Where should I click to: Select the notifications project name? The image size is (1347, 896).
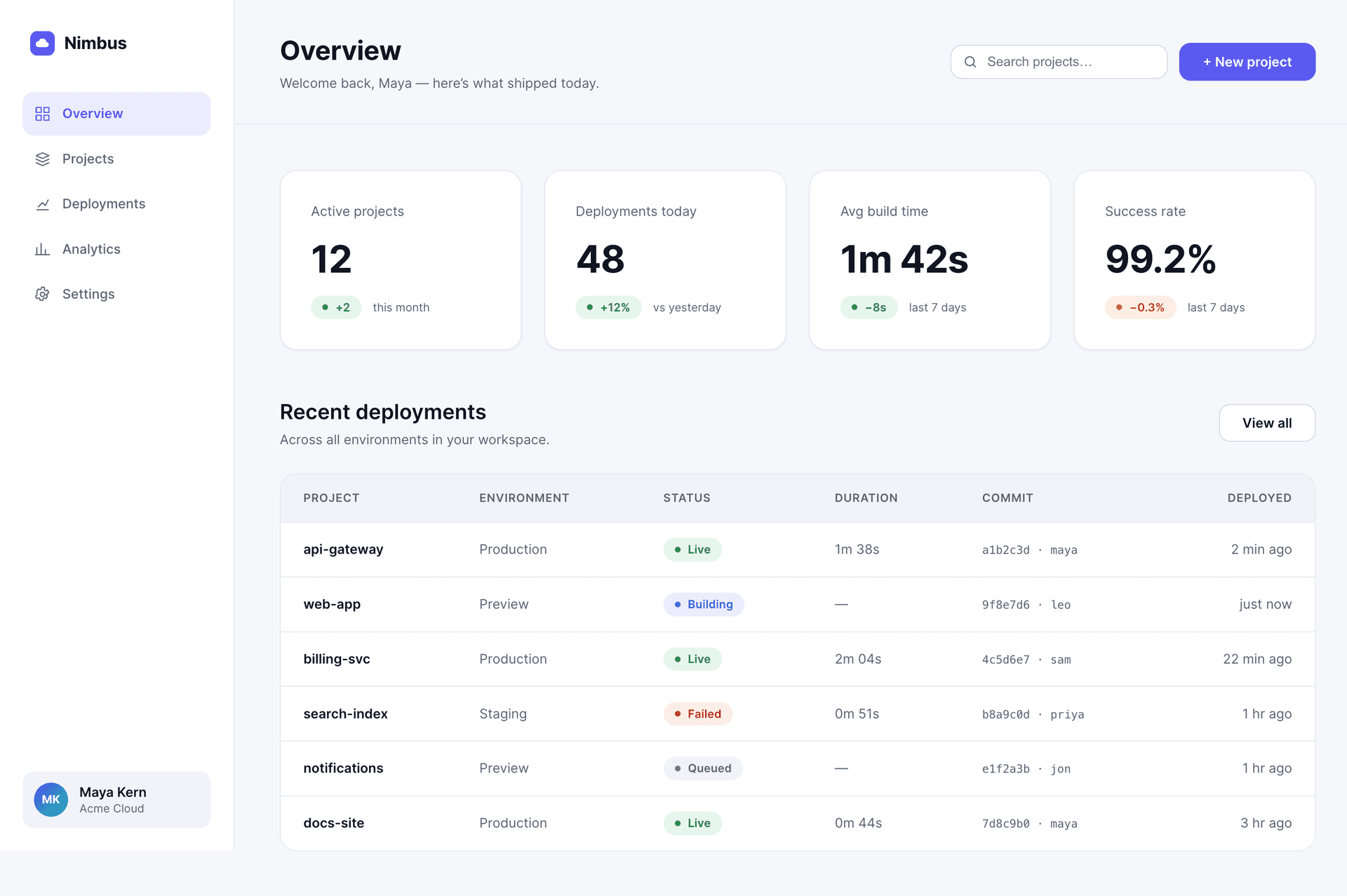(x=343, y=769)
